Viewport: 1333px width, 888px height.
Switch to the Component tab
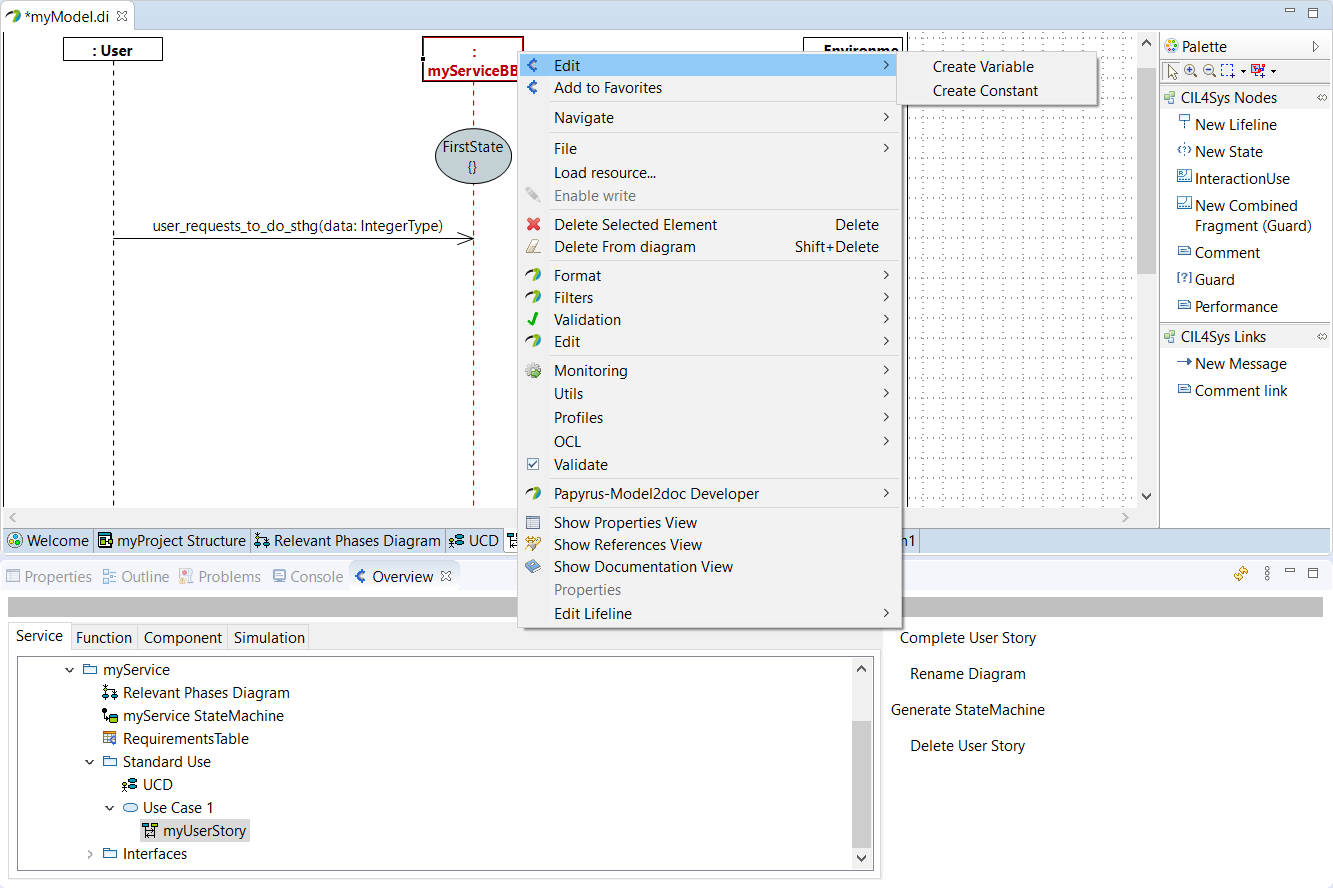[x=183, y=637]
